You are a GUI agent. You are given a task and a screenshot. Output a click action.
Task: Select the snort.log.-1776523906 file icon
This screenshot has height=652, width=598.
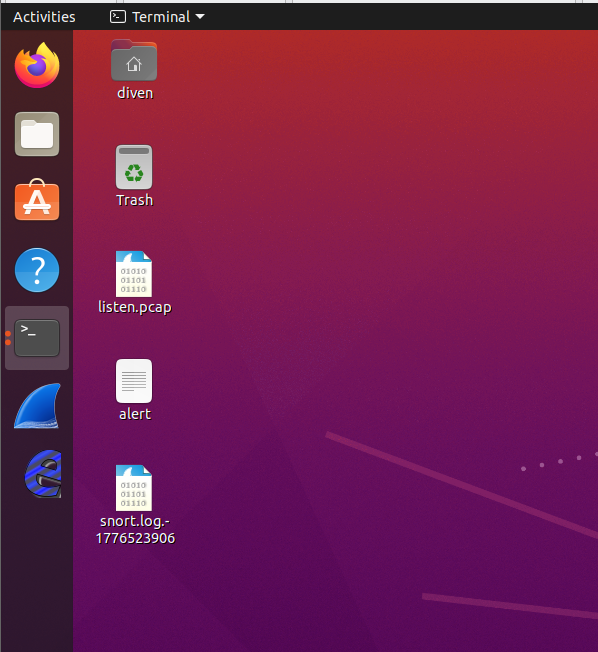pyautogui.click(x=134, y=488)
